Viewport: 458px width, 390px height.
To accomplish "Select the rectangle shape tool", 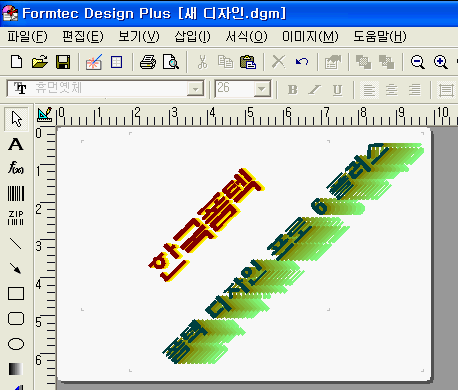I will (x=16, y=294).
